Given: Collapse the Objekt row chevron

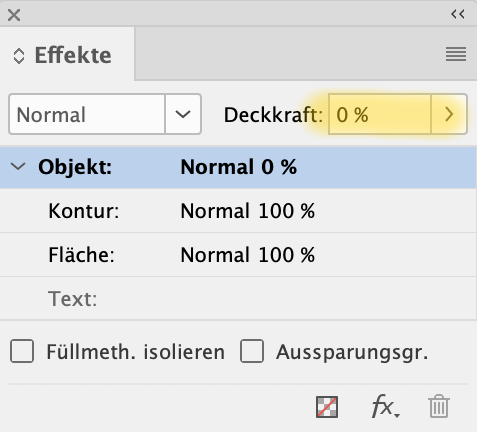Looking at the screenshot, I should click(18, 166).
